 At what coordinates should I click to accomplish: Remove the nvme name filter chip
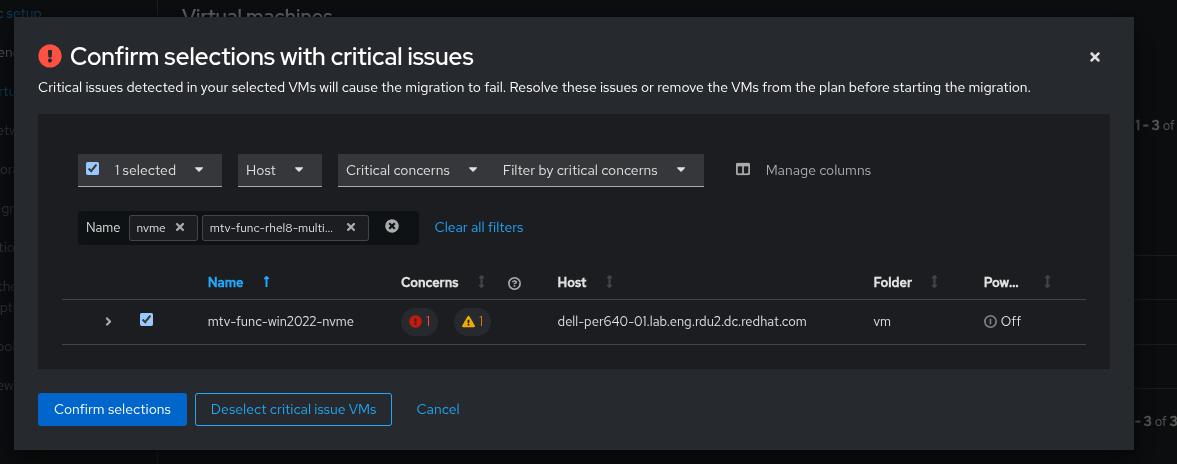tap(180, 227)
